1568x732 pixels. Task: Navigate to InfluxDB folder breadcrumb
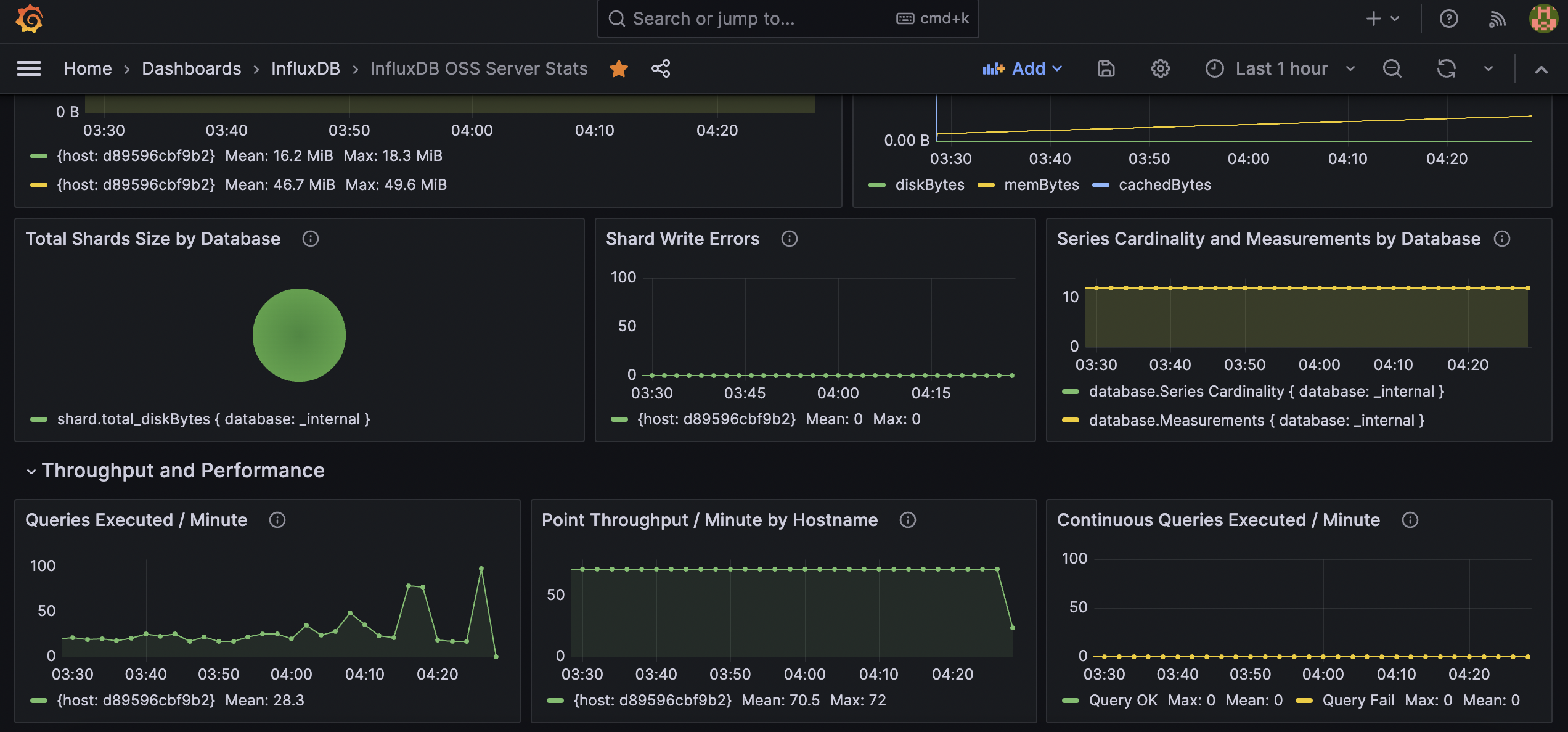click(305, 68)
